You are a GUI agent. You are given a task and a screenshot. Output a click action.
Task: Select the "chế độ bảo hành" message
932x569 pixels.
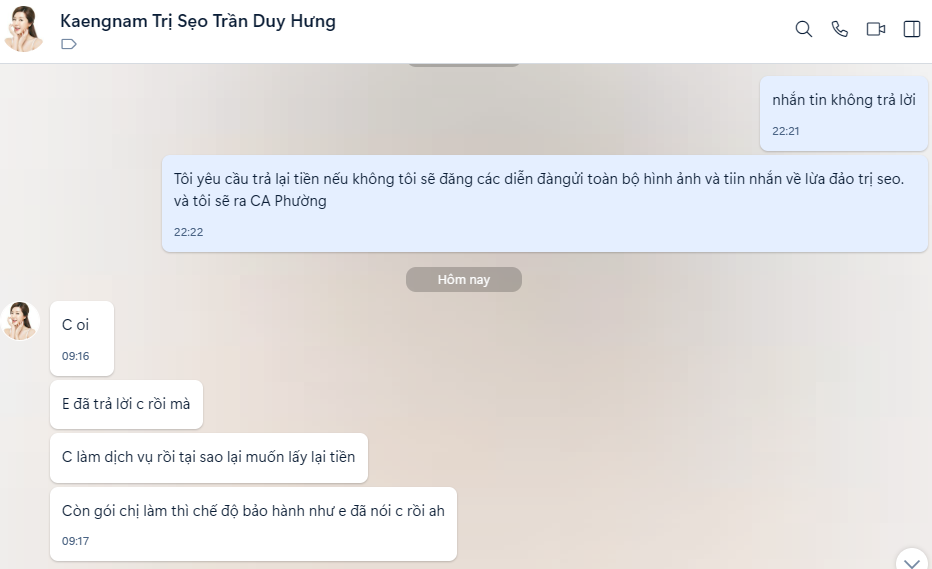[253, 524]
